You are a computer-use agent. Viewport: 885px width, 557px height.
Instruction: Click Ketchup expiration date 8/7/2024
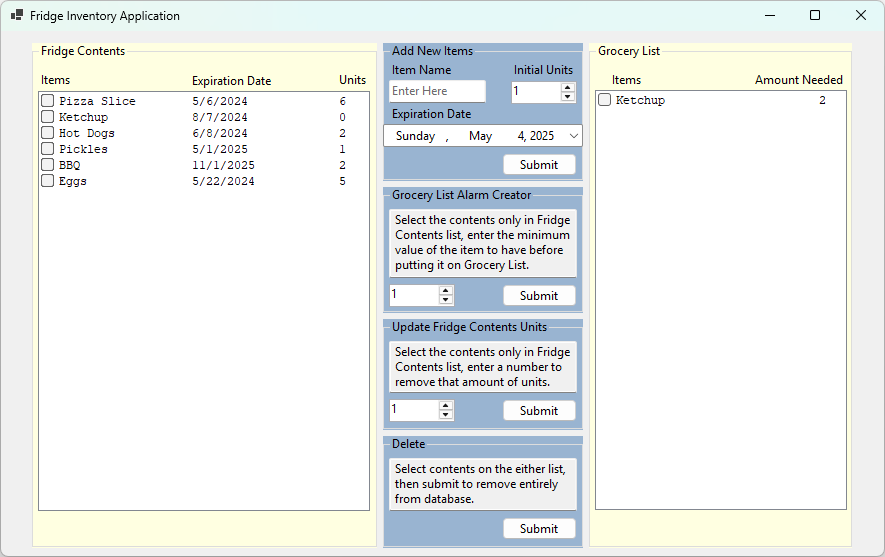point(220,117)
